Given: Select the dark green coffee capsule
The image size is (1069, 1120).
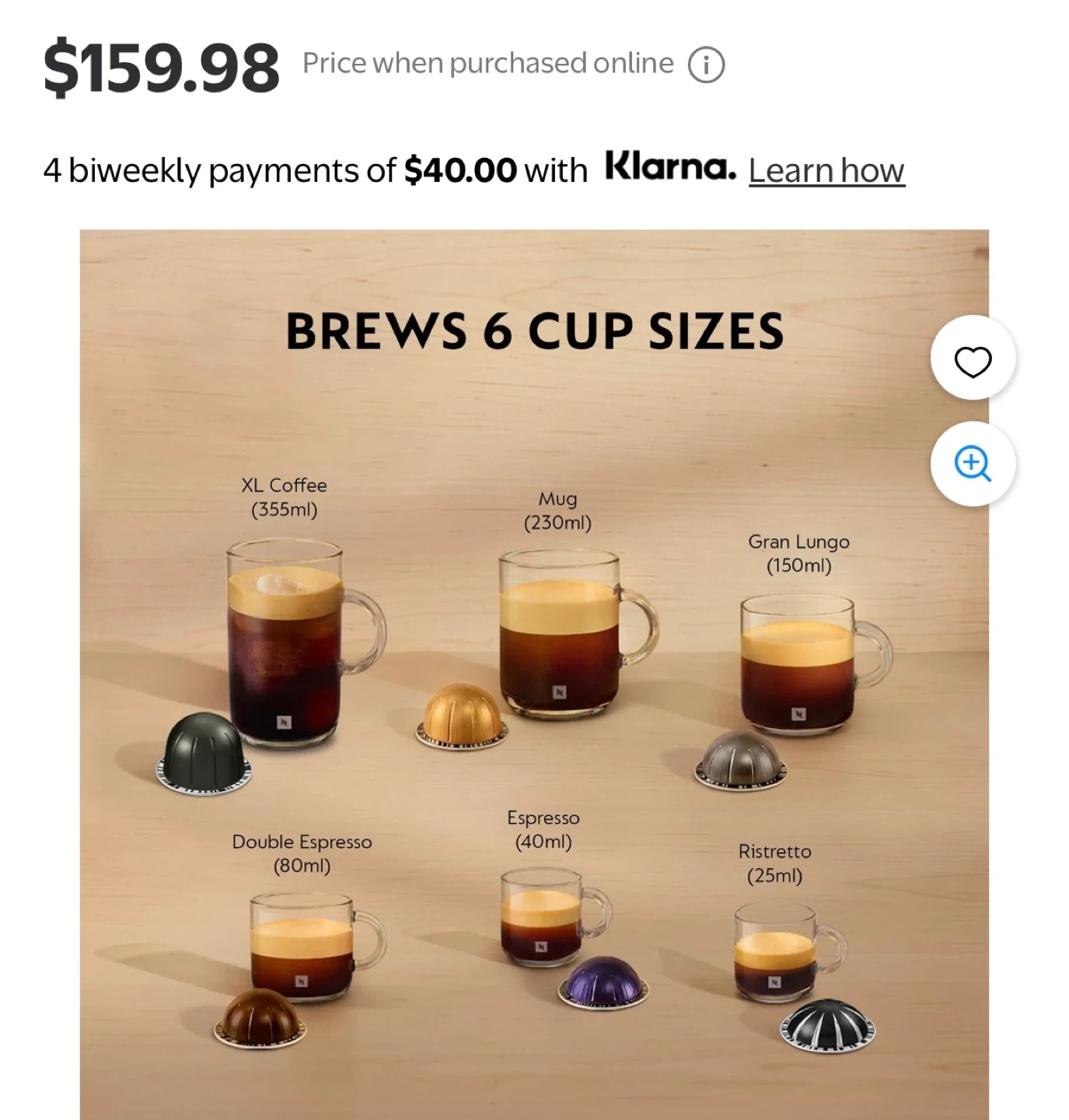Looking at the screenshot, I should (204, 752).
